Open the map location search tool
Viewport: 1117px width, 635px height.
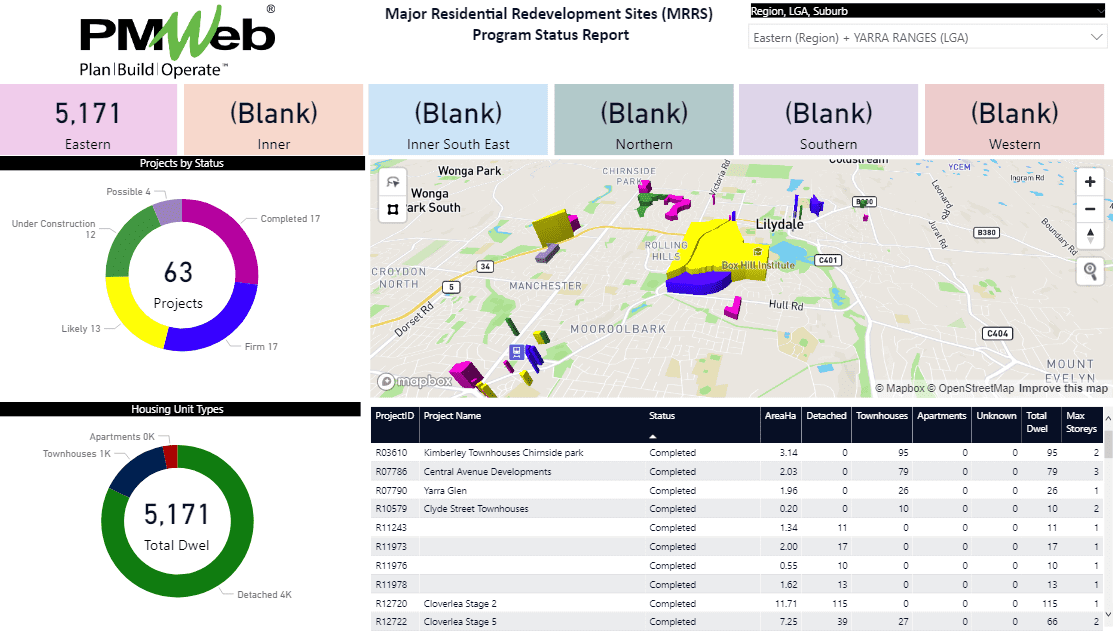[x=1090, y=271]
